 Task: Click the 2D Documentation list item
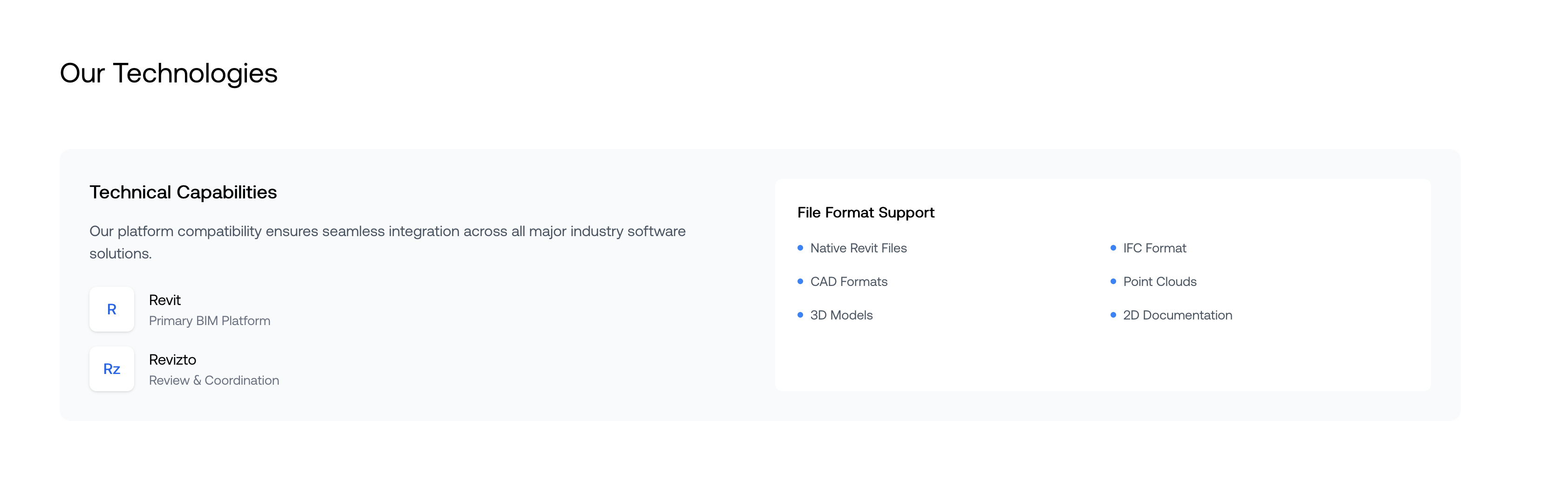click(x=1177, y=315)
